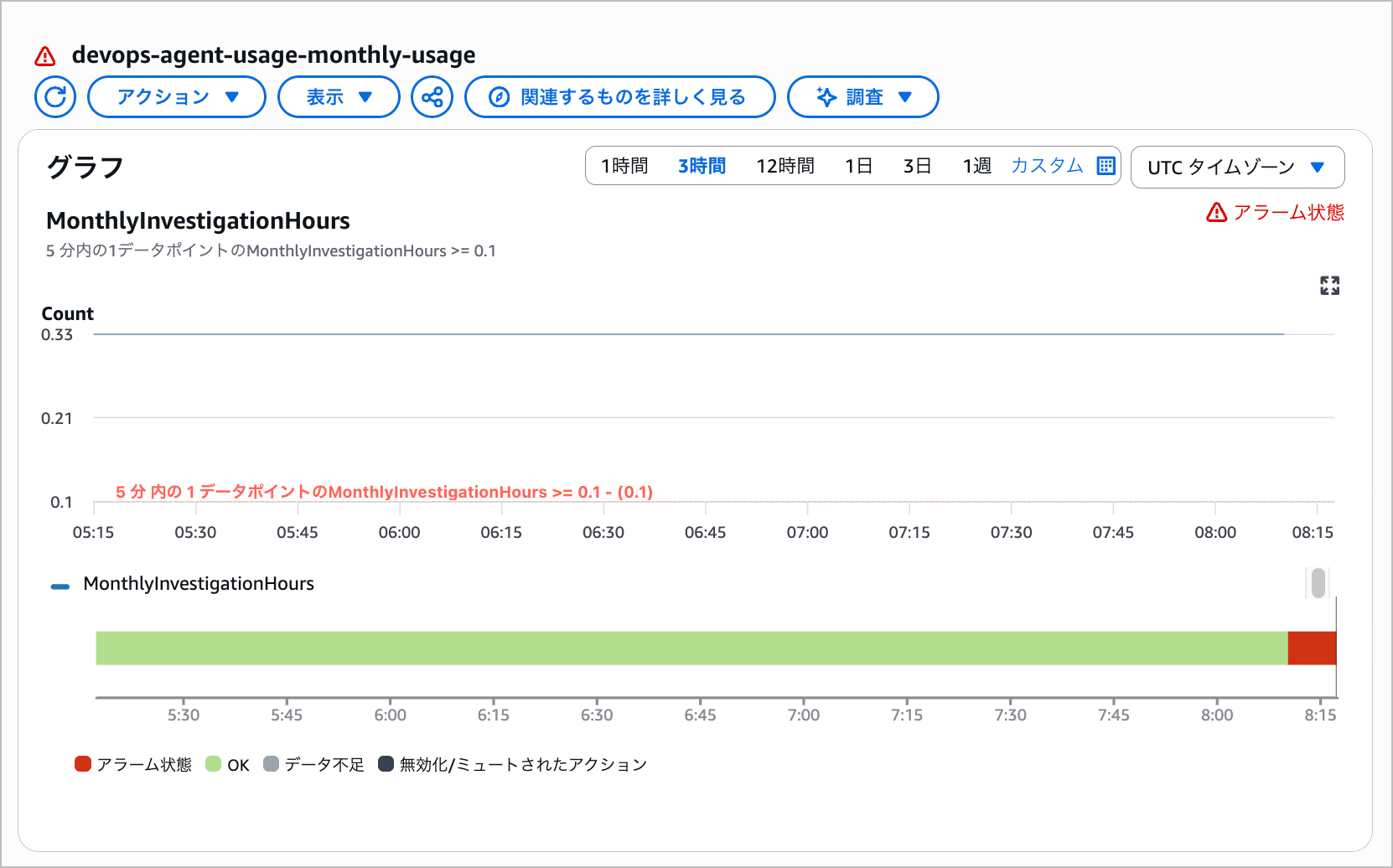Click the green OK segment in the timeline

coord(691,648)
